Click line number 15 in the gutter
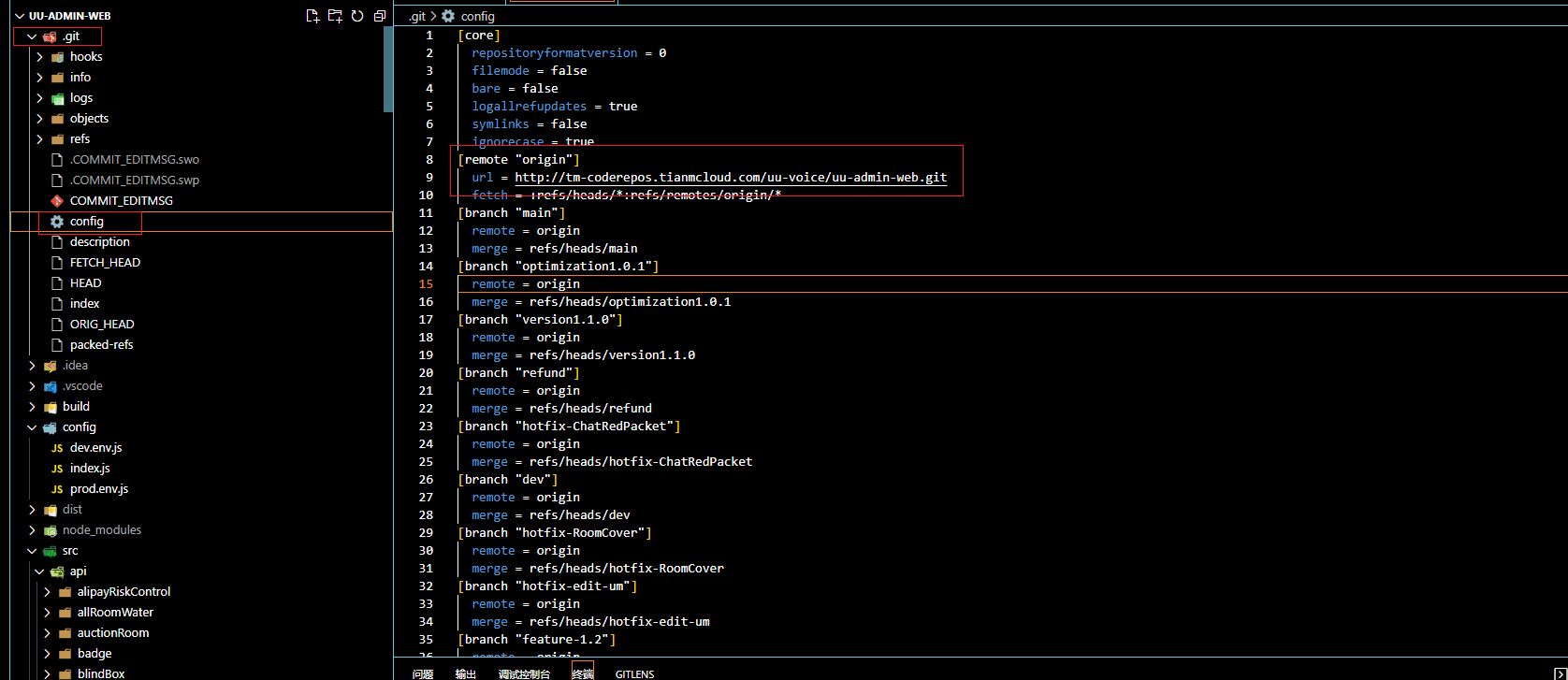1568x680 pixels. pyautogui.click(x=426, y=284)
